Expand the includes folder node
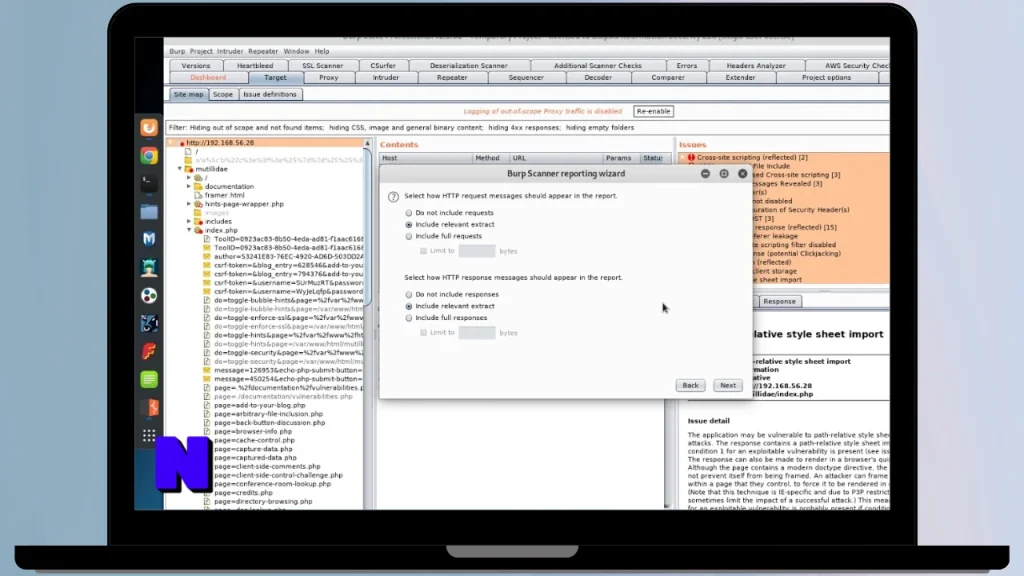Viewport: 1024px width, 576px height. point(189,221)
